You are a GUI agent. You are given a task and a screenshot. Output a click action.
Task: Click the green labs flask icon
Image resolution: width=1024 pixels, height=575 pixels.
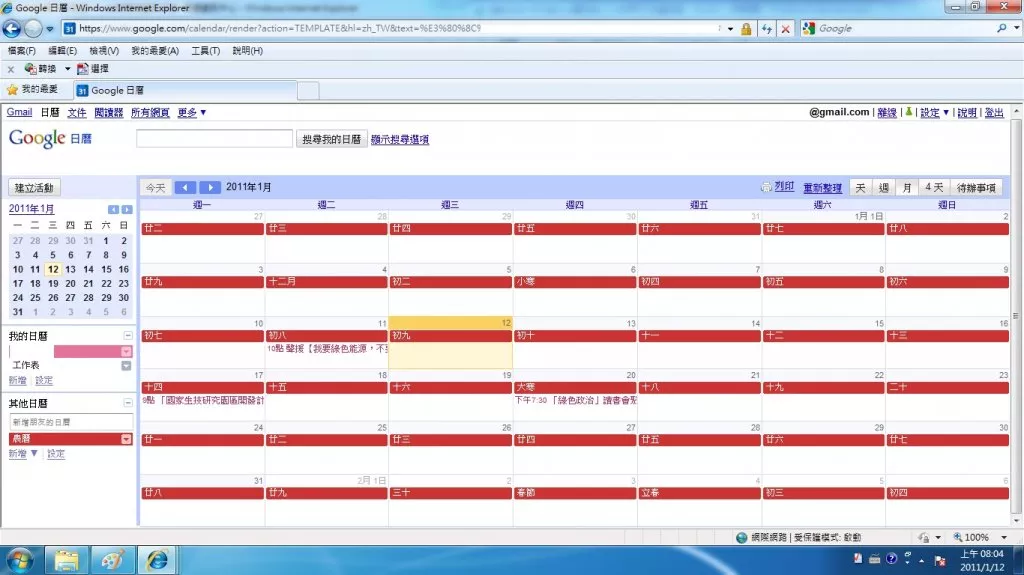[908, 112]
